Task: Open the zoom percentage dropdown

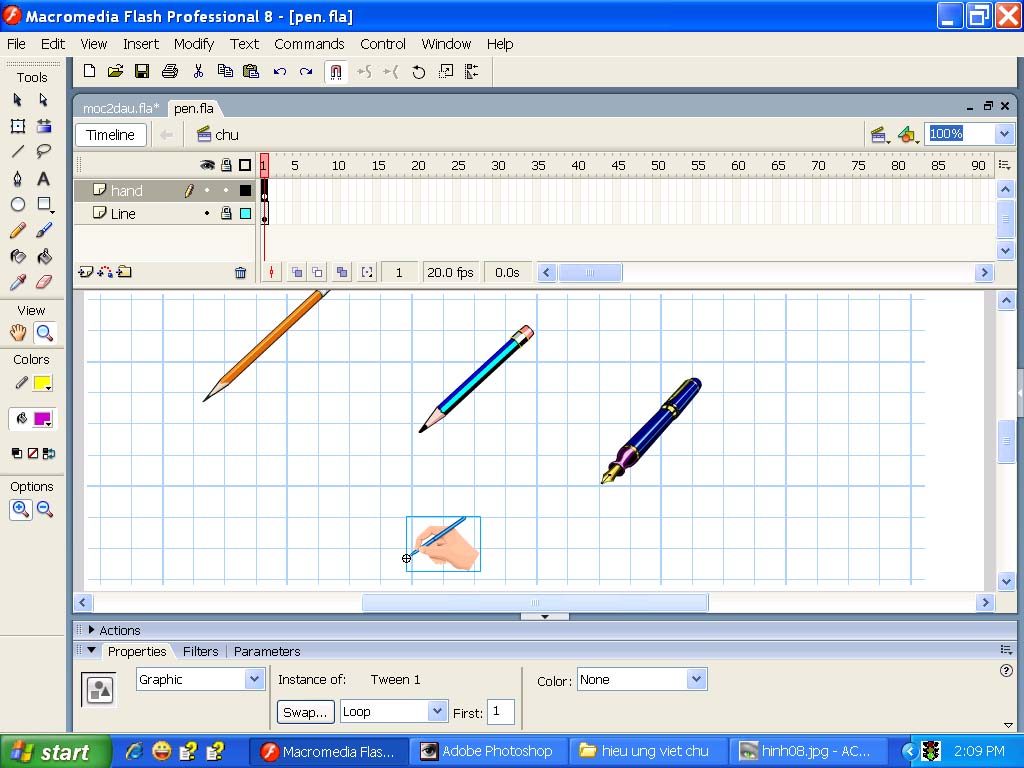Action: point(1004,135)
